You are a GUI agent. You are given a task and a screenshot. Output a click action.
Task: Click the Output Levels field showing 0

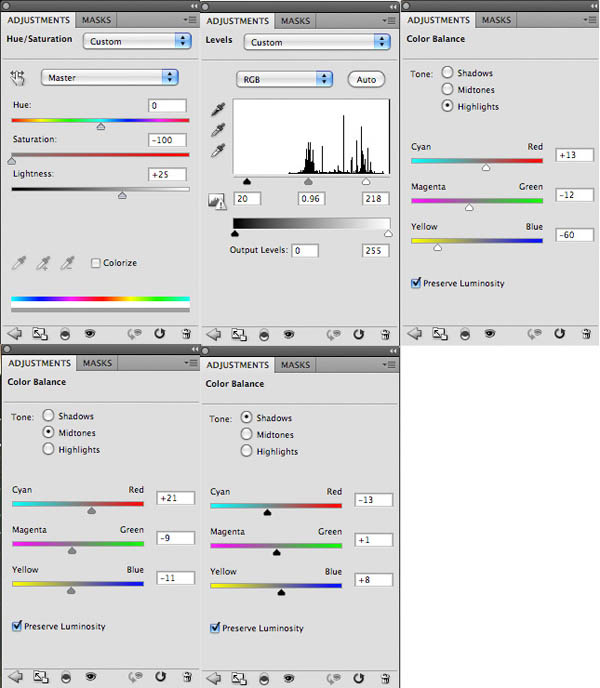pos(304,250)
